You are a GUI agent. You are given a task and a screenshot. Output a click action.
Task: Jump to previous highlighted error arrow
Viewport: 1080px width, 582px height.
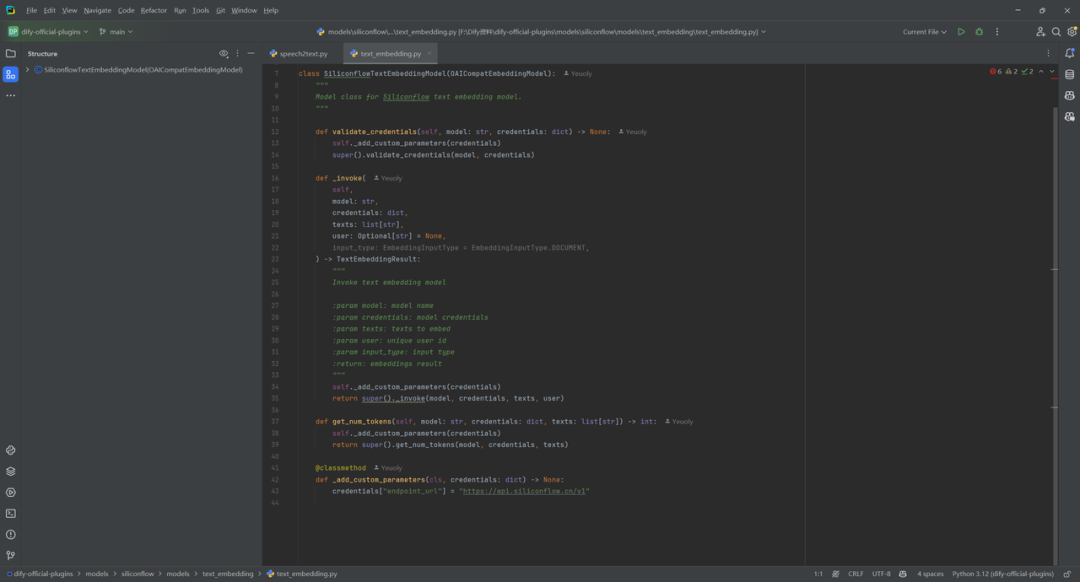pos(1041,72)
